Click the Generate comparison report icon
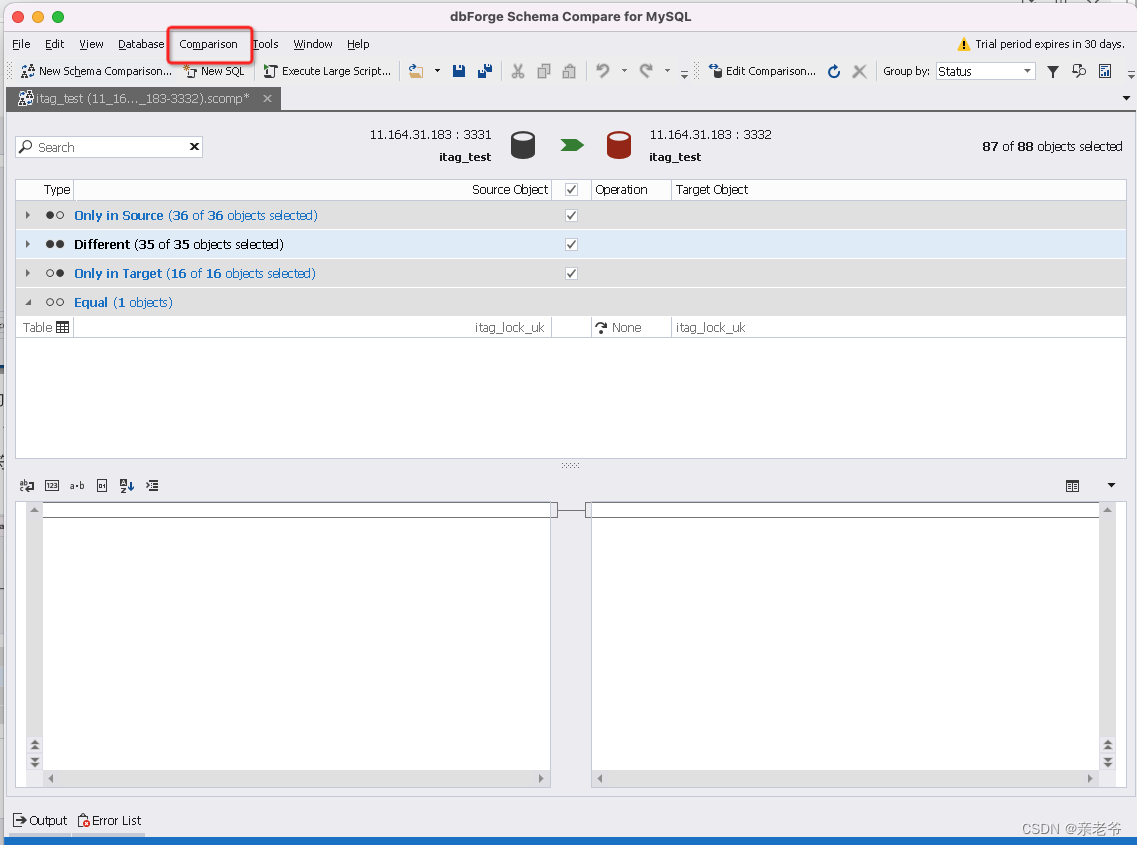This screenshot has height=845, width=1137. (x=1105, y=71)
